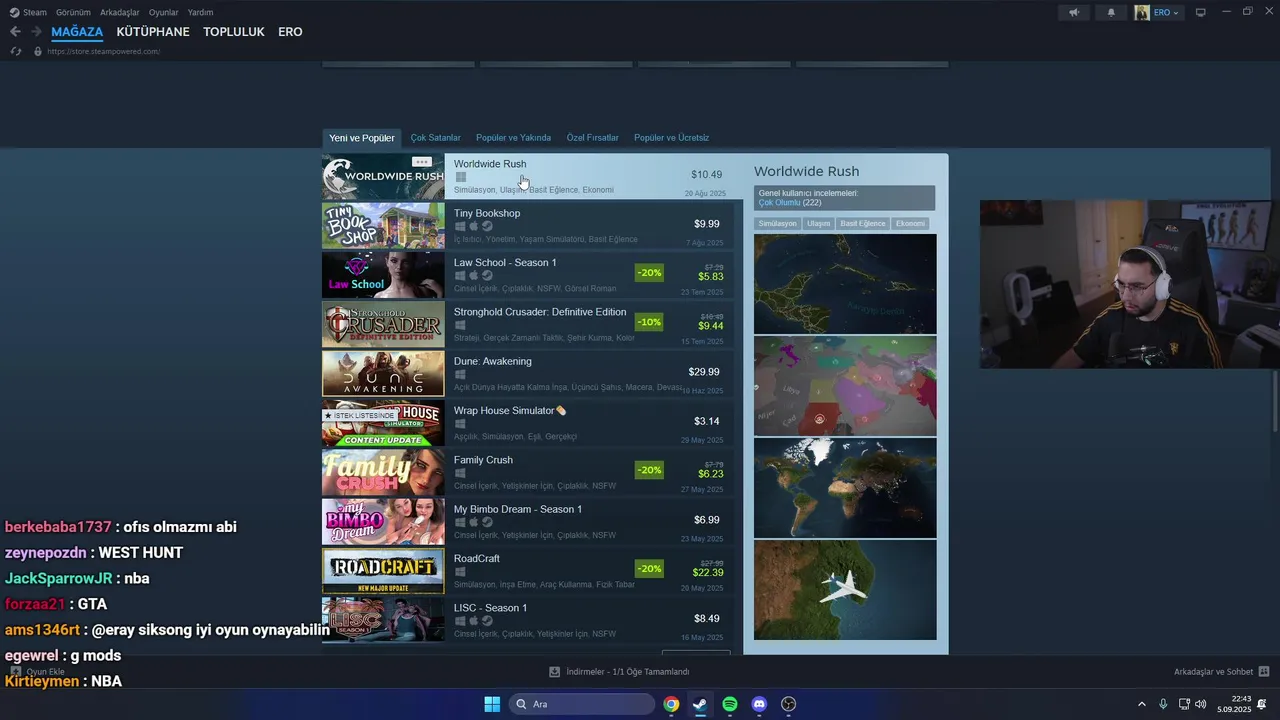Click the night globe preview screenshot

pos(845,488)
